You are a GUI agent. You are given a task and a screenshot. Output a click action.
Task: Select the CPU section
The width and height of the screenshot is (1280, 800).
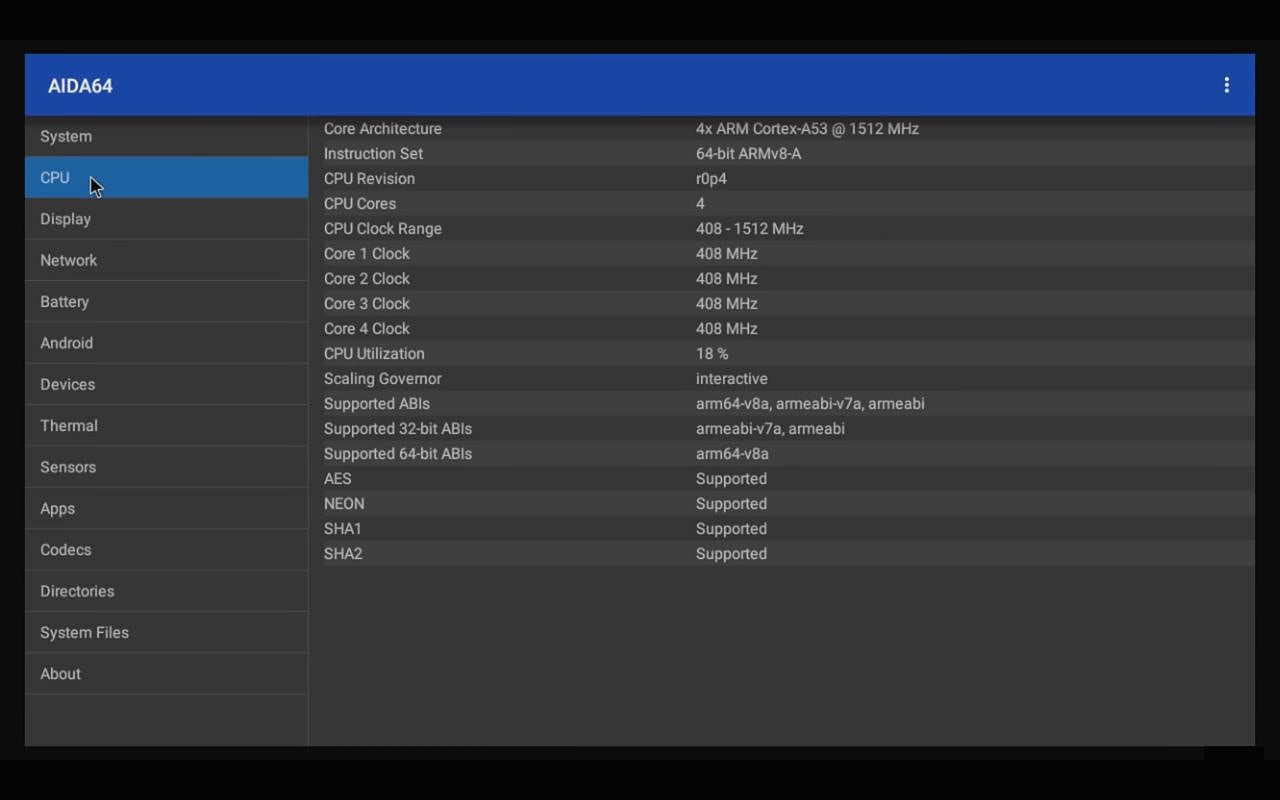(x=166, y=177)
